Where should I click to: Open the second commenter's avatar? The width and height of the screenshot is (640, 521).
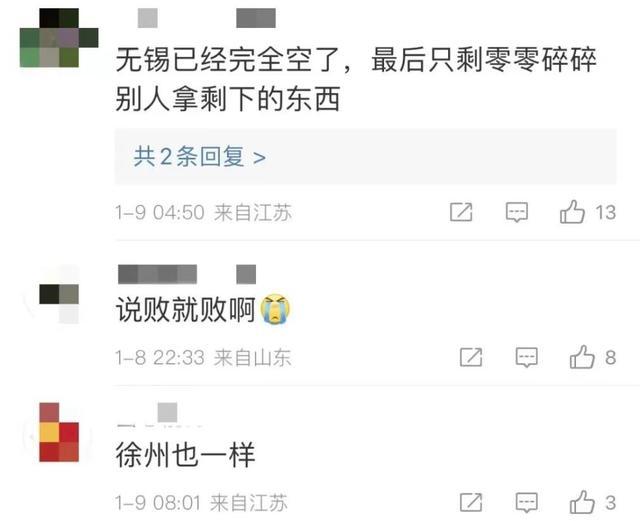57,296
